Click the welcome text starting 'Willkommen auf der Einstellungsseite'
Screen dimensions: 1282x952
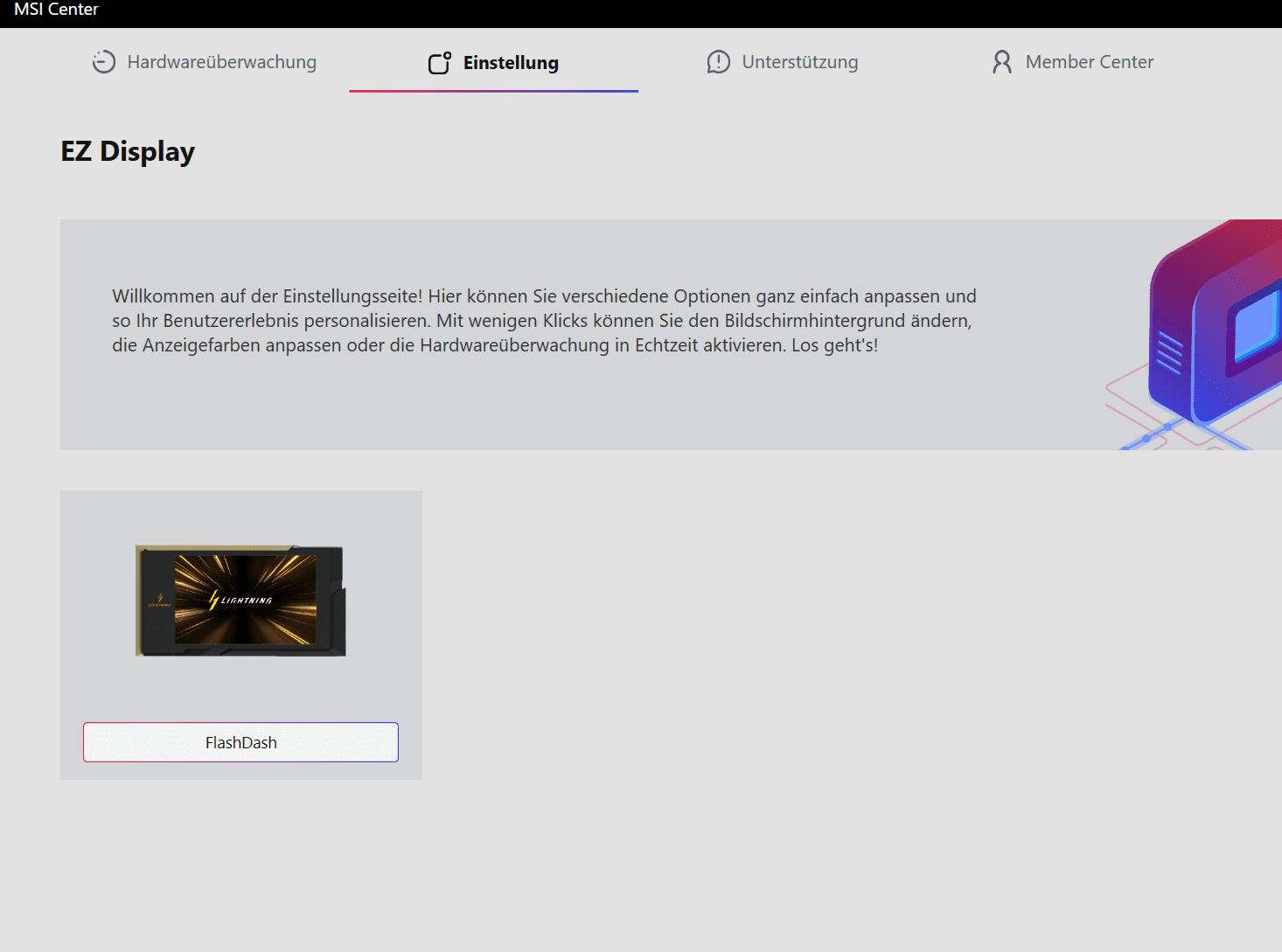click(544, 321)
